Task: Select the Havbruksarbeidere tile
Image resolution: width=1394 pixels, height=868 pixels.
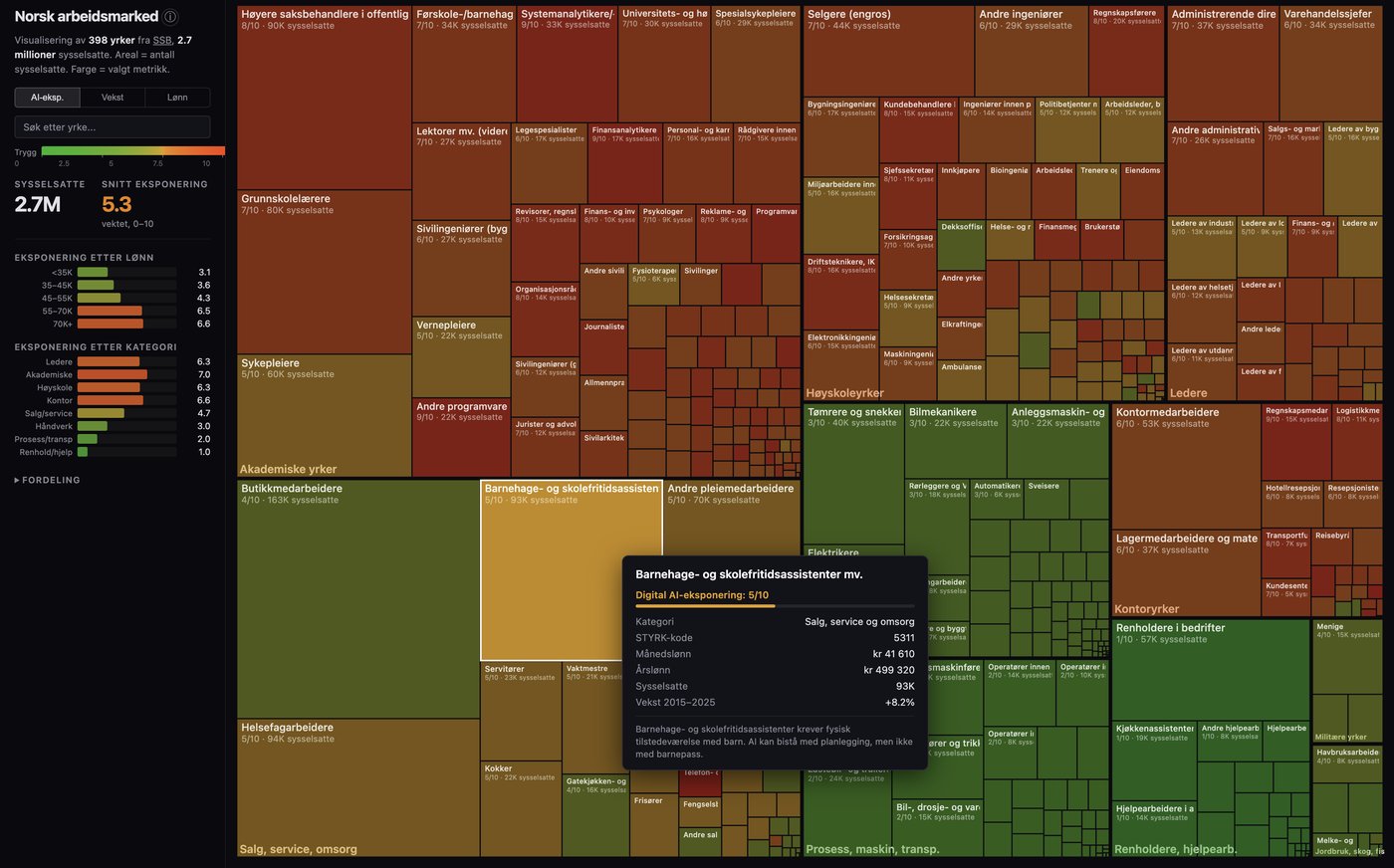Action: pyautogui.click(x=1348, y=764)
